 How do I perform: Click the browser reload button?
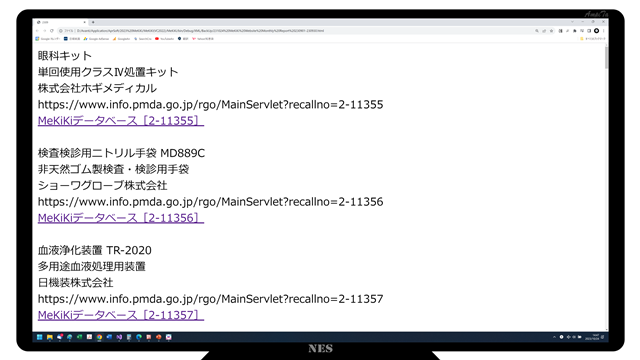(x=51, y=31)
